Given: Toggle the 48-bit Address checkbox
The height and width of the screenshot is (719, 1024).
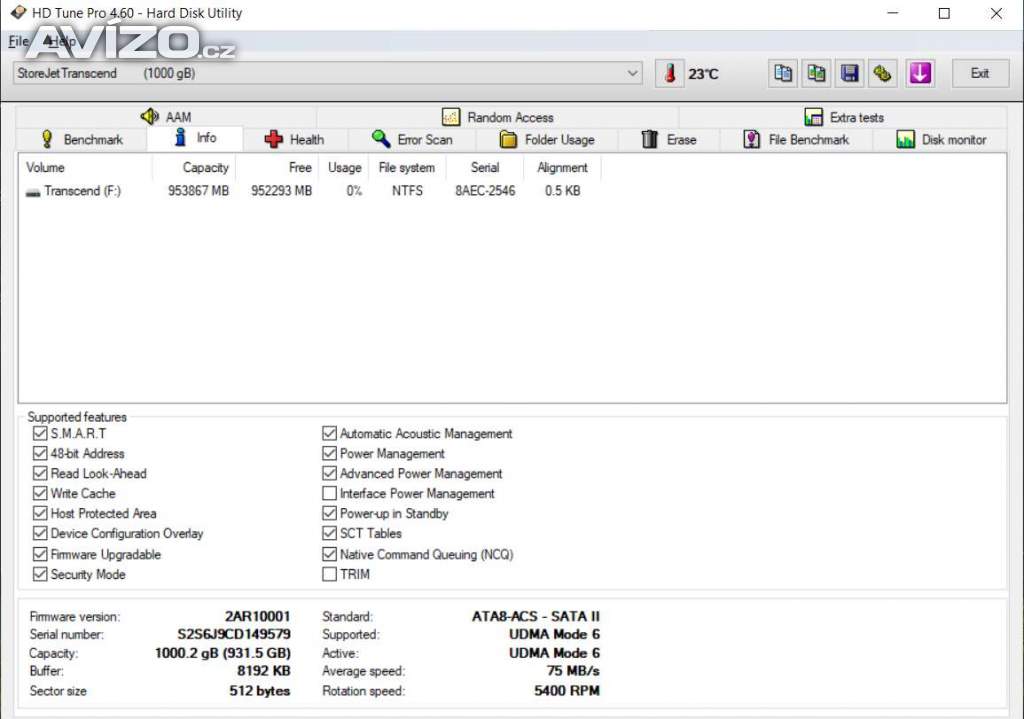Looking at the screenshot, I should click(x=40, y=453).
